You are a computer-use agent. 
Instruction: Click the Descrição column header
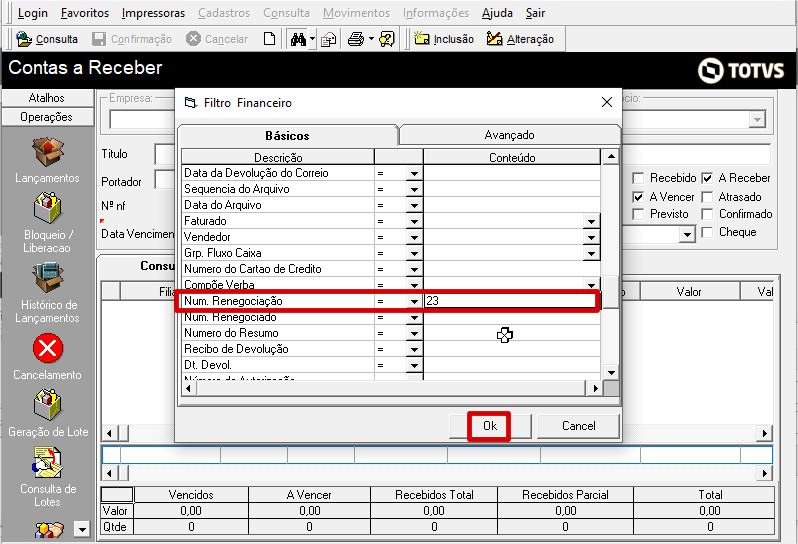pos(278,157)
